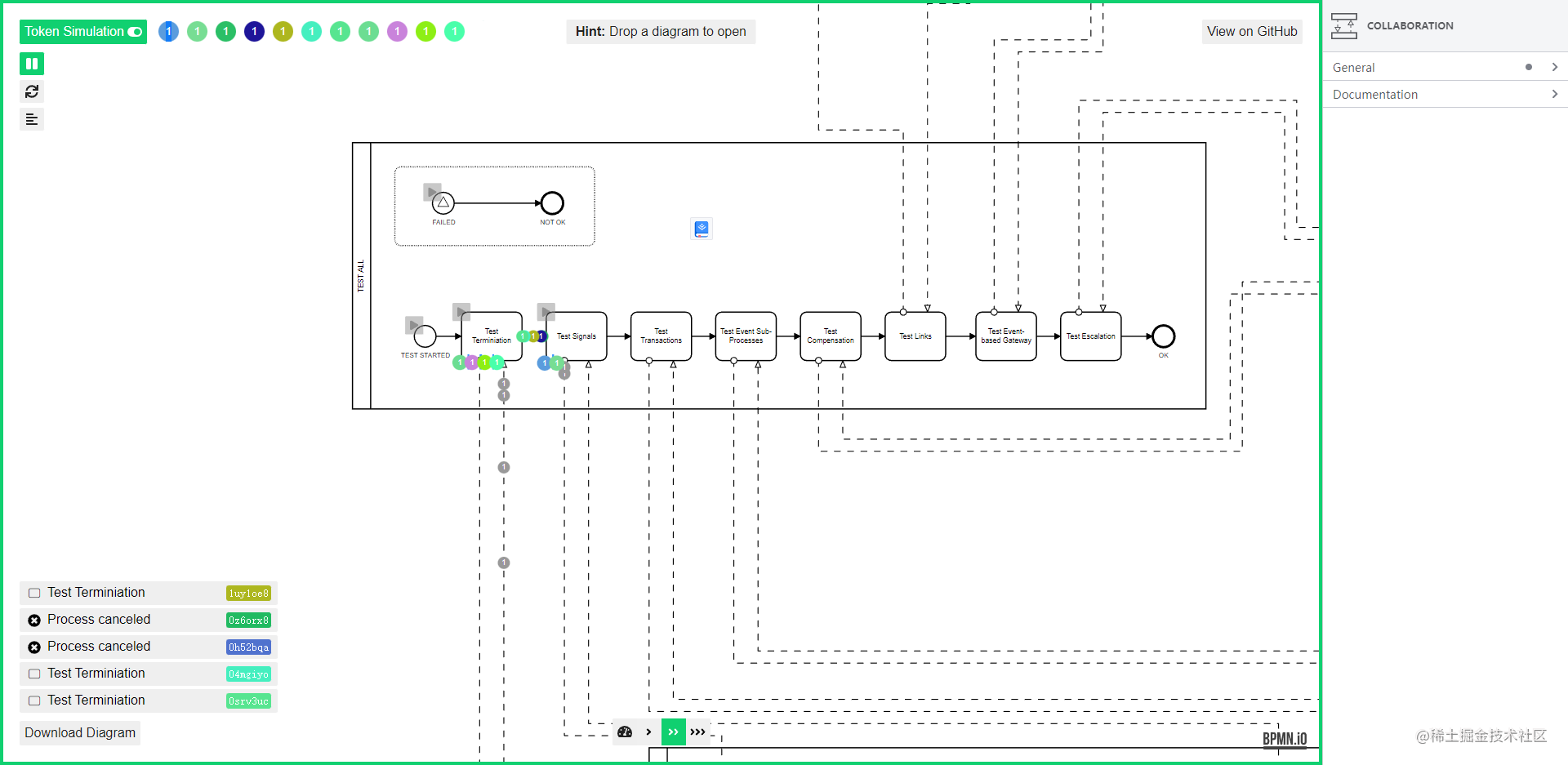Open the speedometer speed control icon
The width and height of the screenshot is (1568, 765).
(625, 732)
